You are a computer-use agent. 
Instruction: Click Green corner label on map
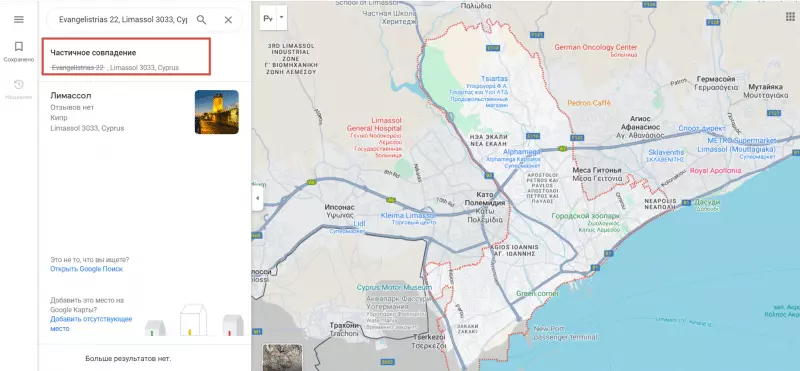pos(537,293)
